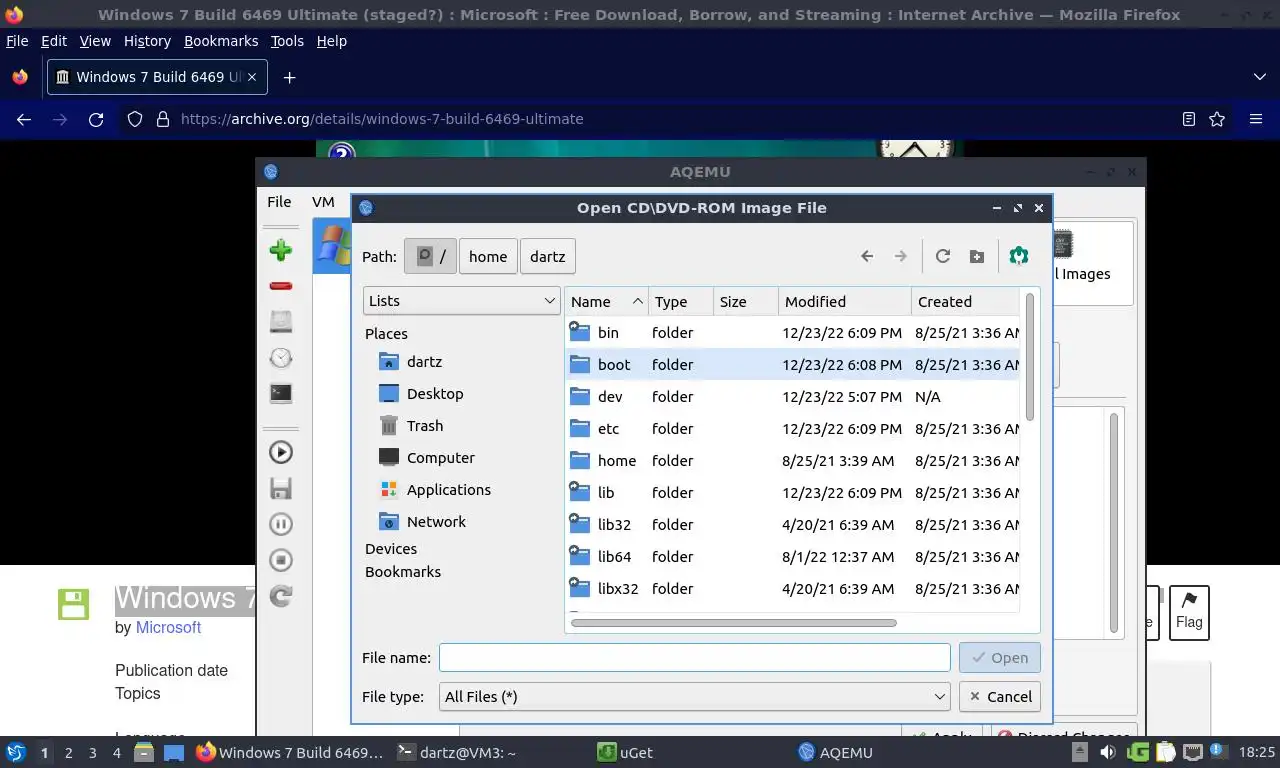Click the green plus Add VM icon in AQEMU

[281, 250]
